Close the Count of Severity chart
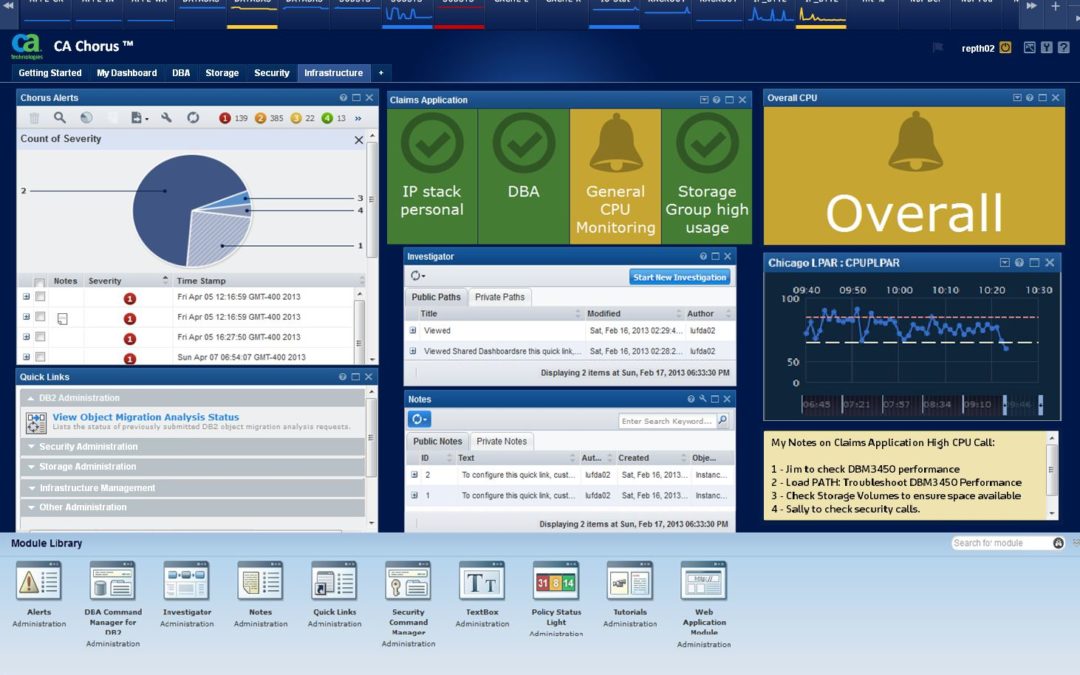The image size is (1080, 675). (x=358, y=140)
